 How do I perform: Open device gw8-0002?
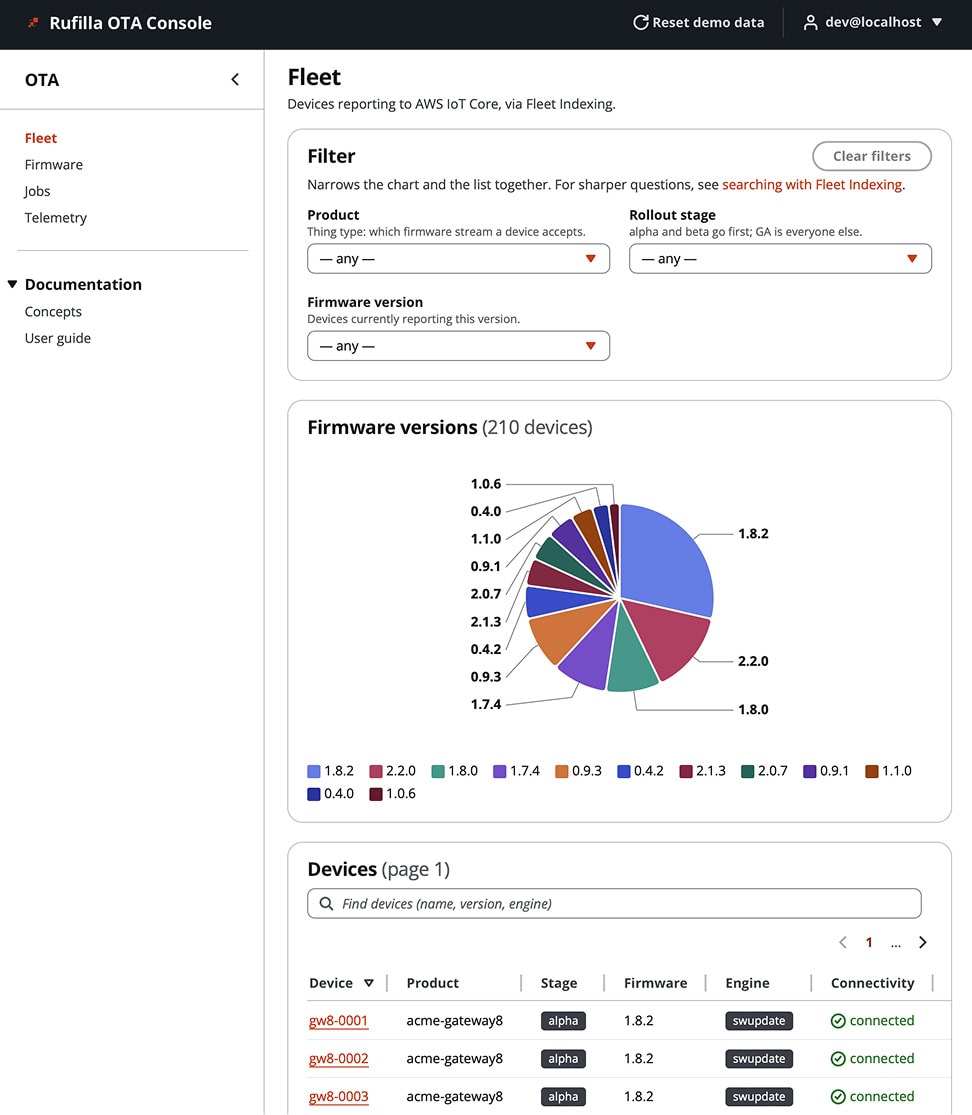pyautogui.click(x=338, y=1059)
